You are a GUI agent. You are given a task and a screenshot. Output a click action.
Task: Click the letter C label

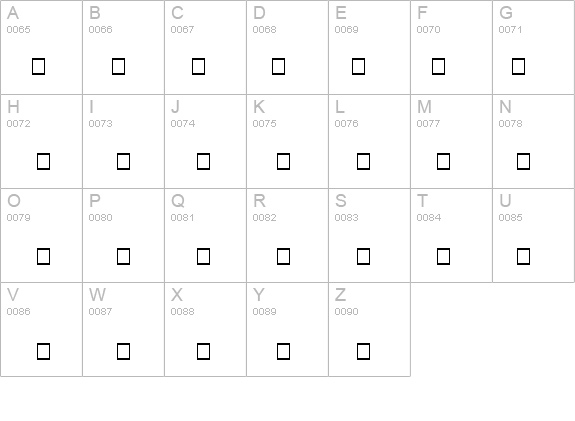pos(177,13)
